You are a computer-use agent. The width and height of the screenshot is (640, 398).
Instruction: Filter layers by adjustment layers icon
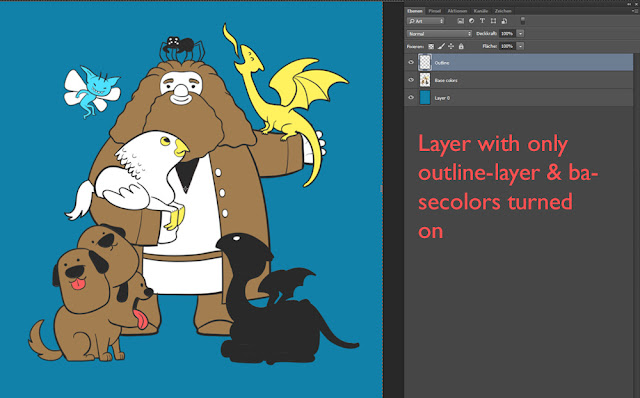pyautogui.click(x=471, y=21)
